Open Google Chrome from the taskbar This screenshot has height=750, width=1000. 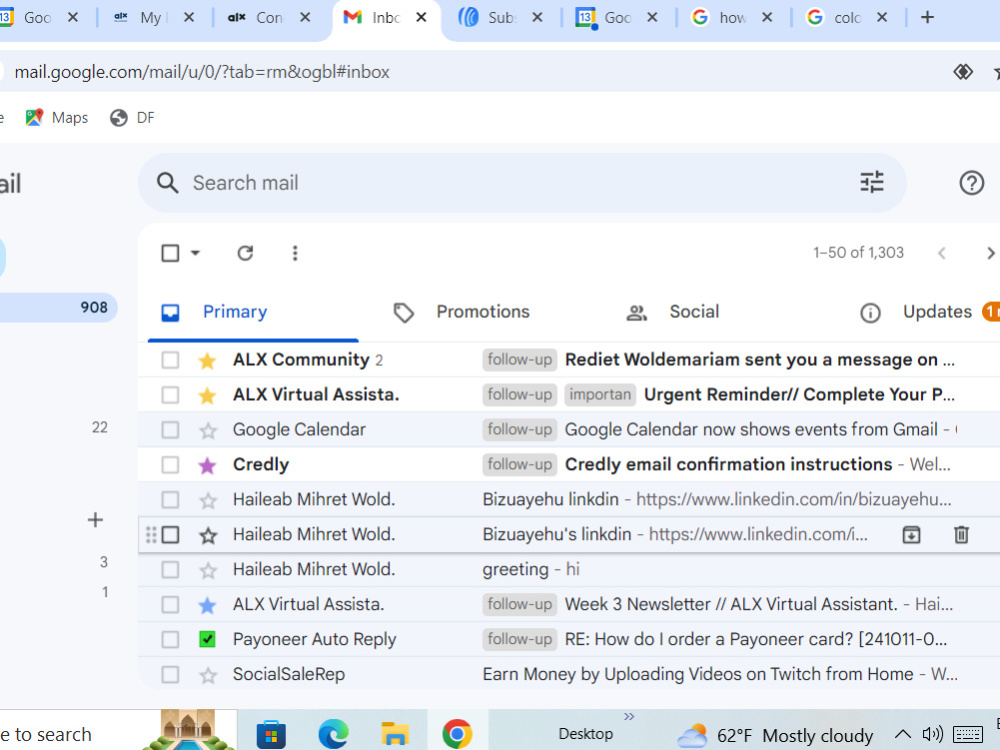tap(457, 734)
